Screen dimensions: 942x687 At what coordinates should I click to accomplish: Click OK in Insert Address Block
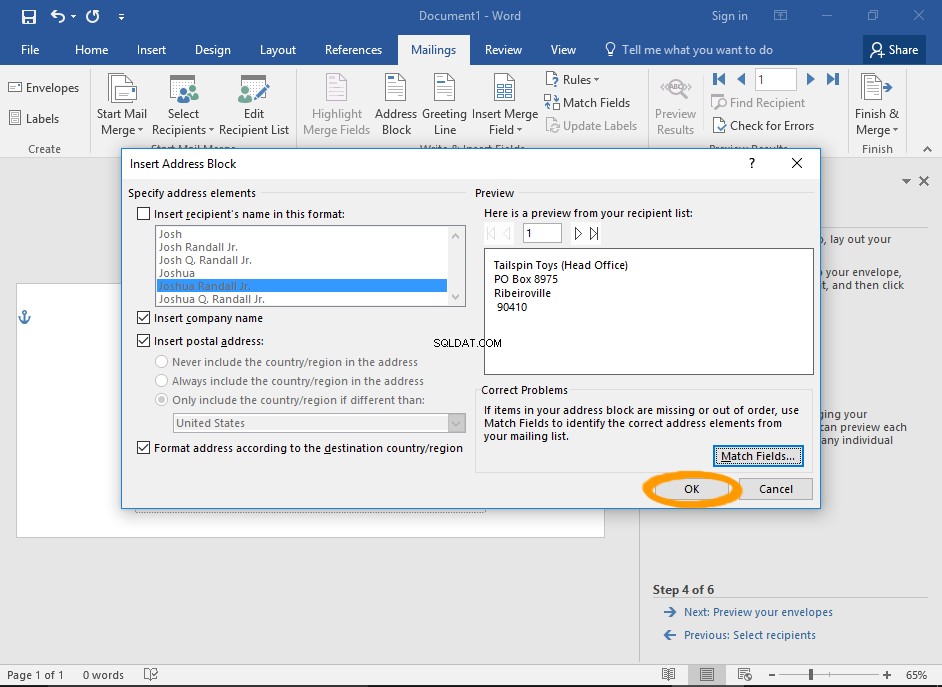point(691,489)
